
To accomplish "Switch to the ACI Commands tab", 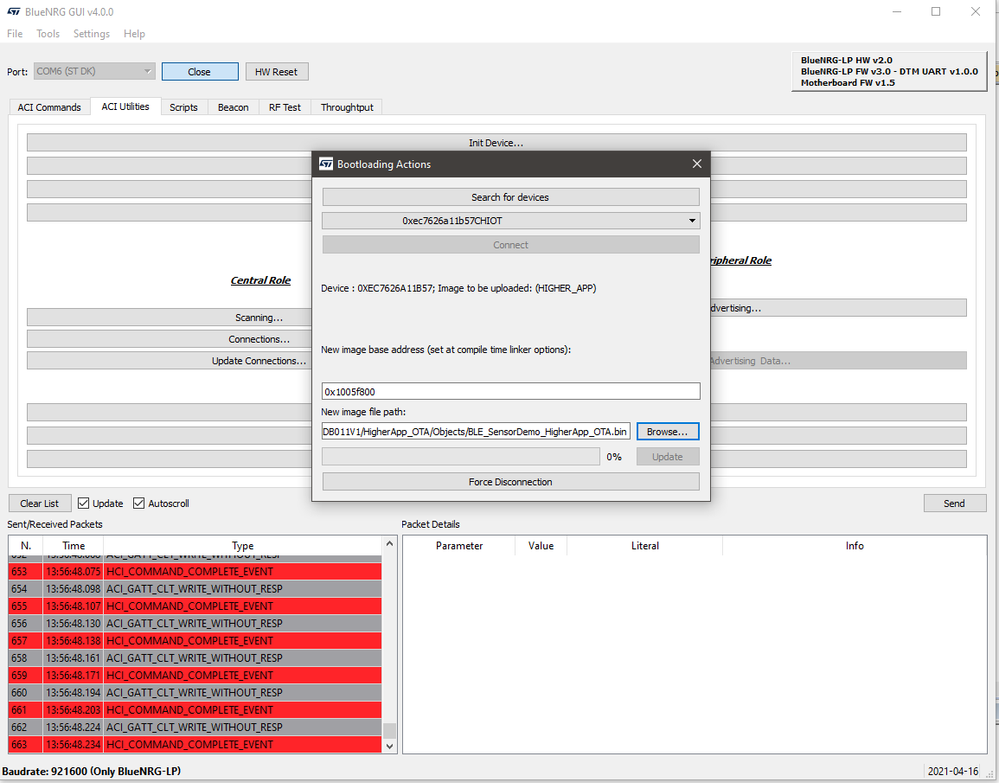I will 49,107.
